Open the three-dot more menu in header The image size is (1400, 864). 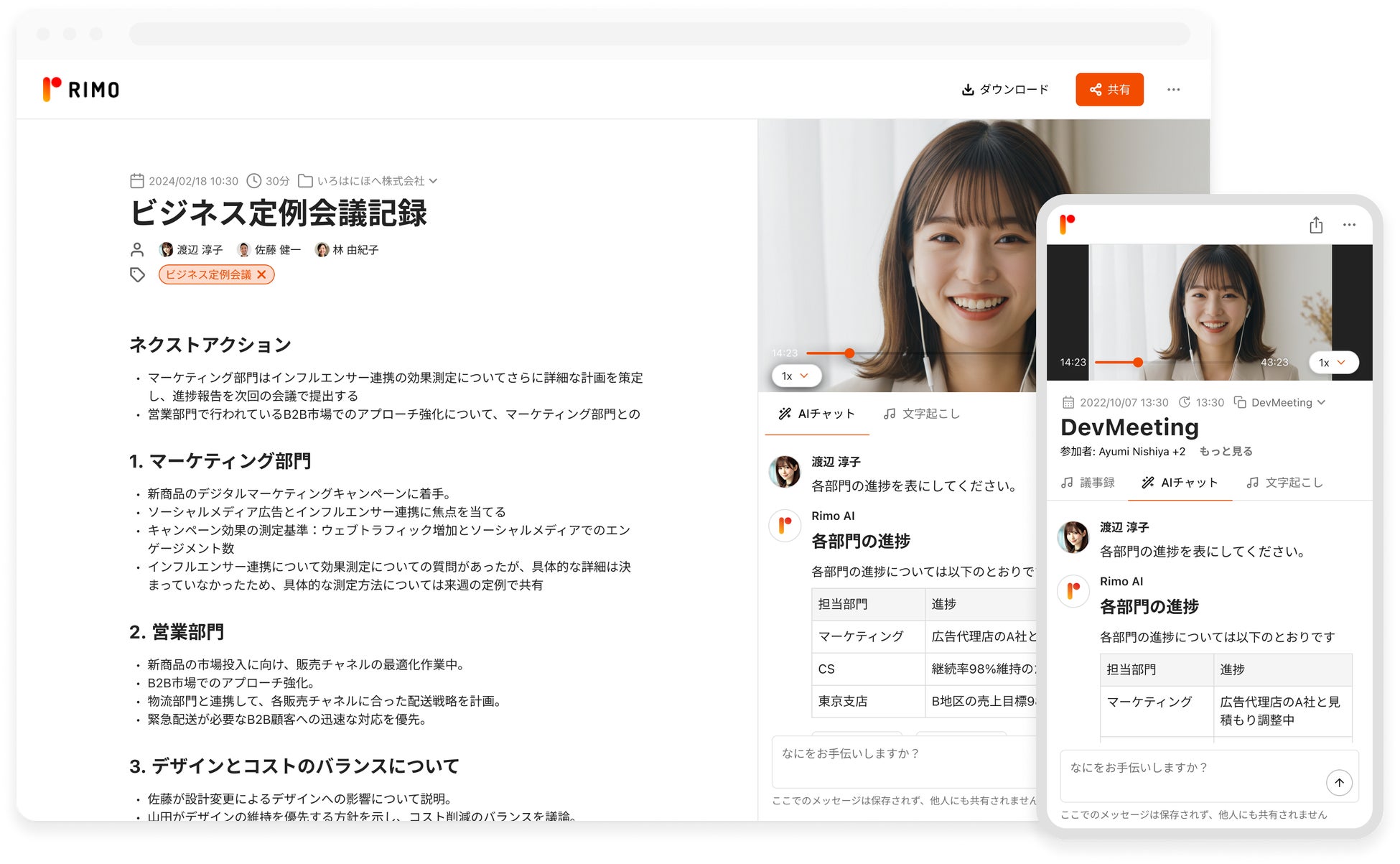pyautogui.click(x=1173, y=90)
